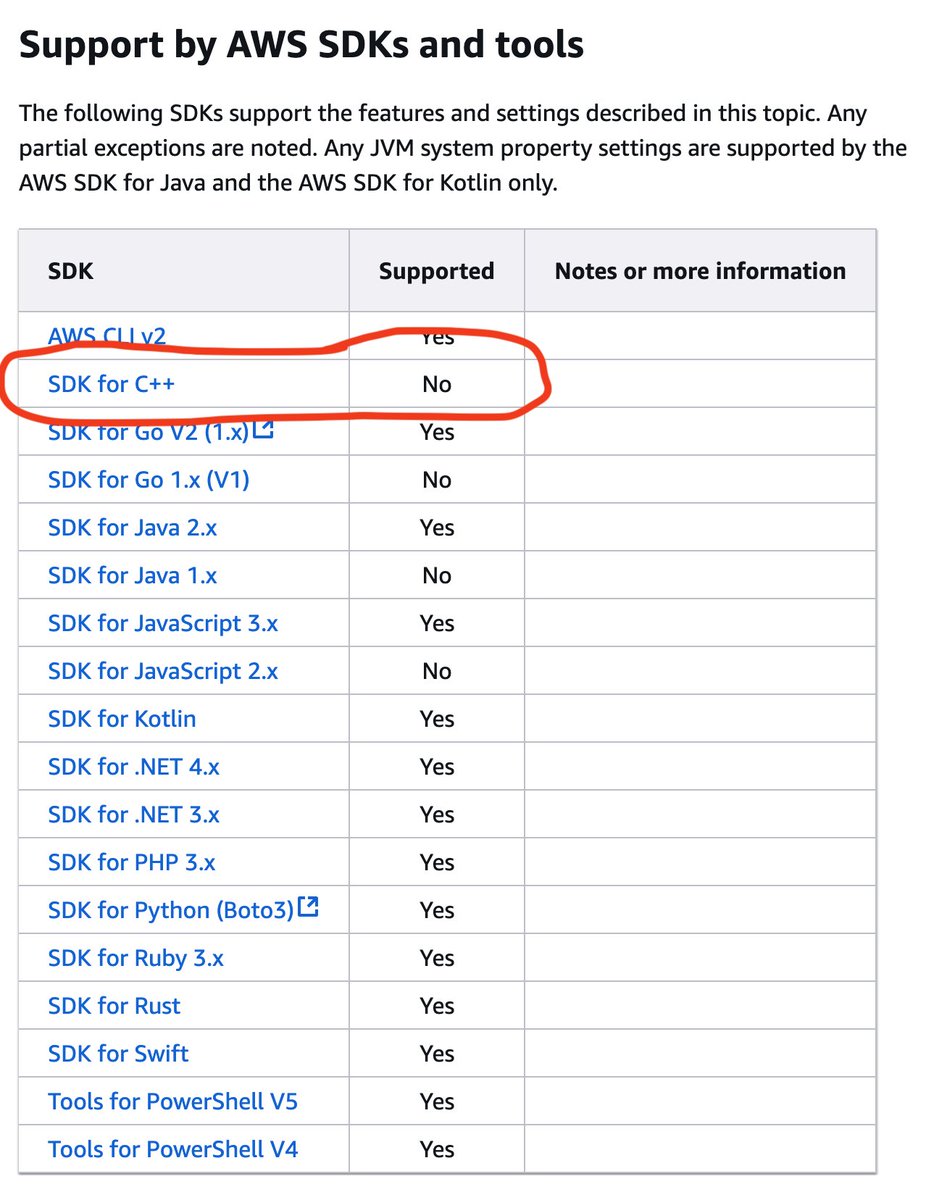This screenshot has width=926, height=1200.
Task: Click the Yes value for SDK for .NET 4.x
Action: pos(437,767)
